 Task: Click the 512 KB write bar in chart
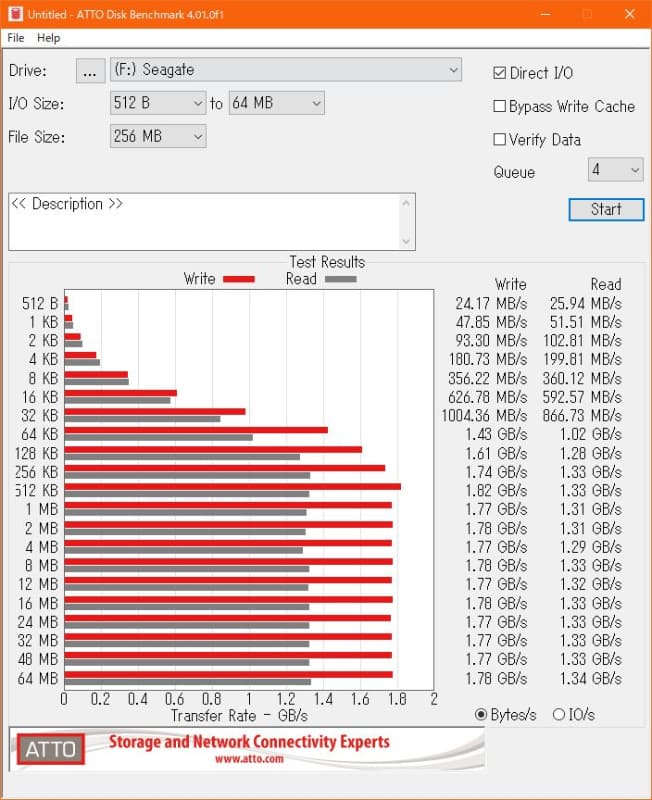[233, 487]
